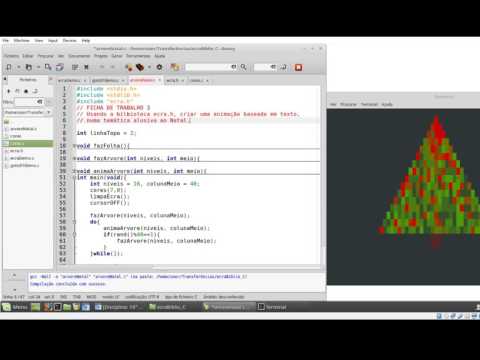Collapse the fazFolha function fold marker
Image resolution: width=480 pixels, height=360 pixels.
point(74,146)
